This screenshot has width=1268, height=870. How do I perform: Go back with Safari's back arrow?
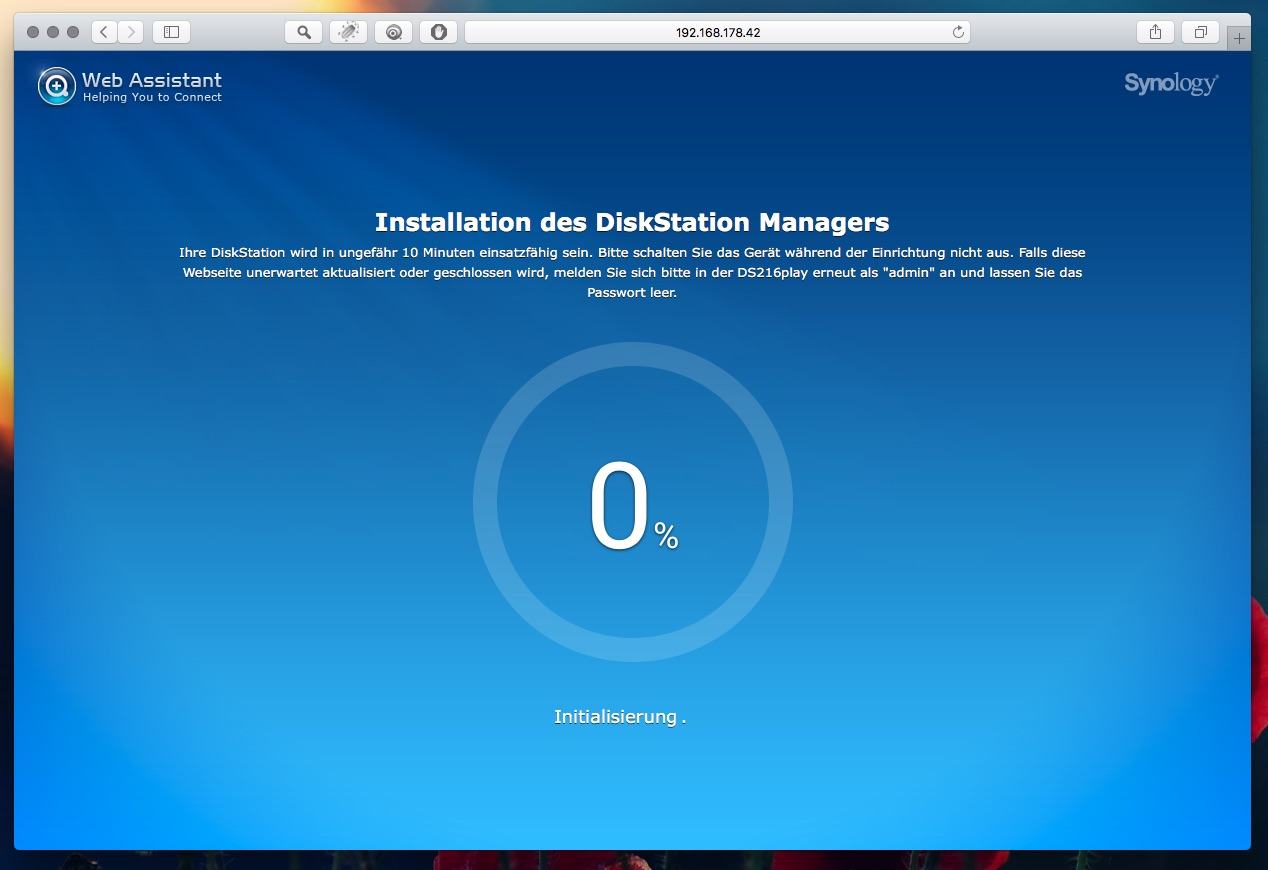click(104, 32)
